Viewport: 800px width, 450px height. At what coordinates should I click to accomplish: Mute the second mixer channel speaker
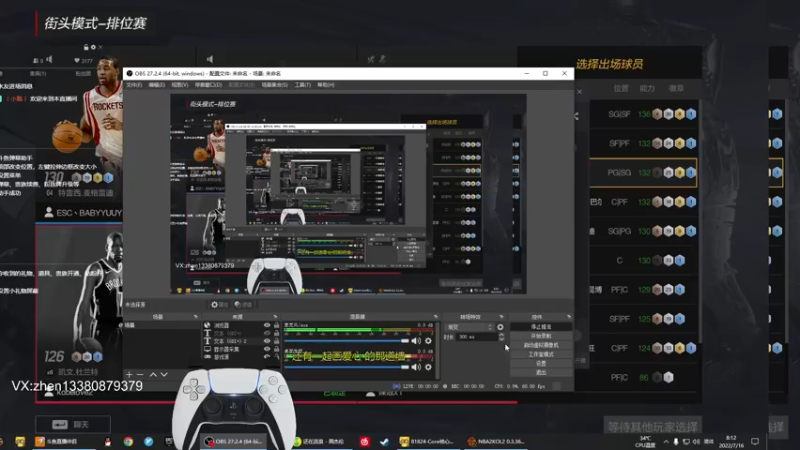417,367
